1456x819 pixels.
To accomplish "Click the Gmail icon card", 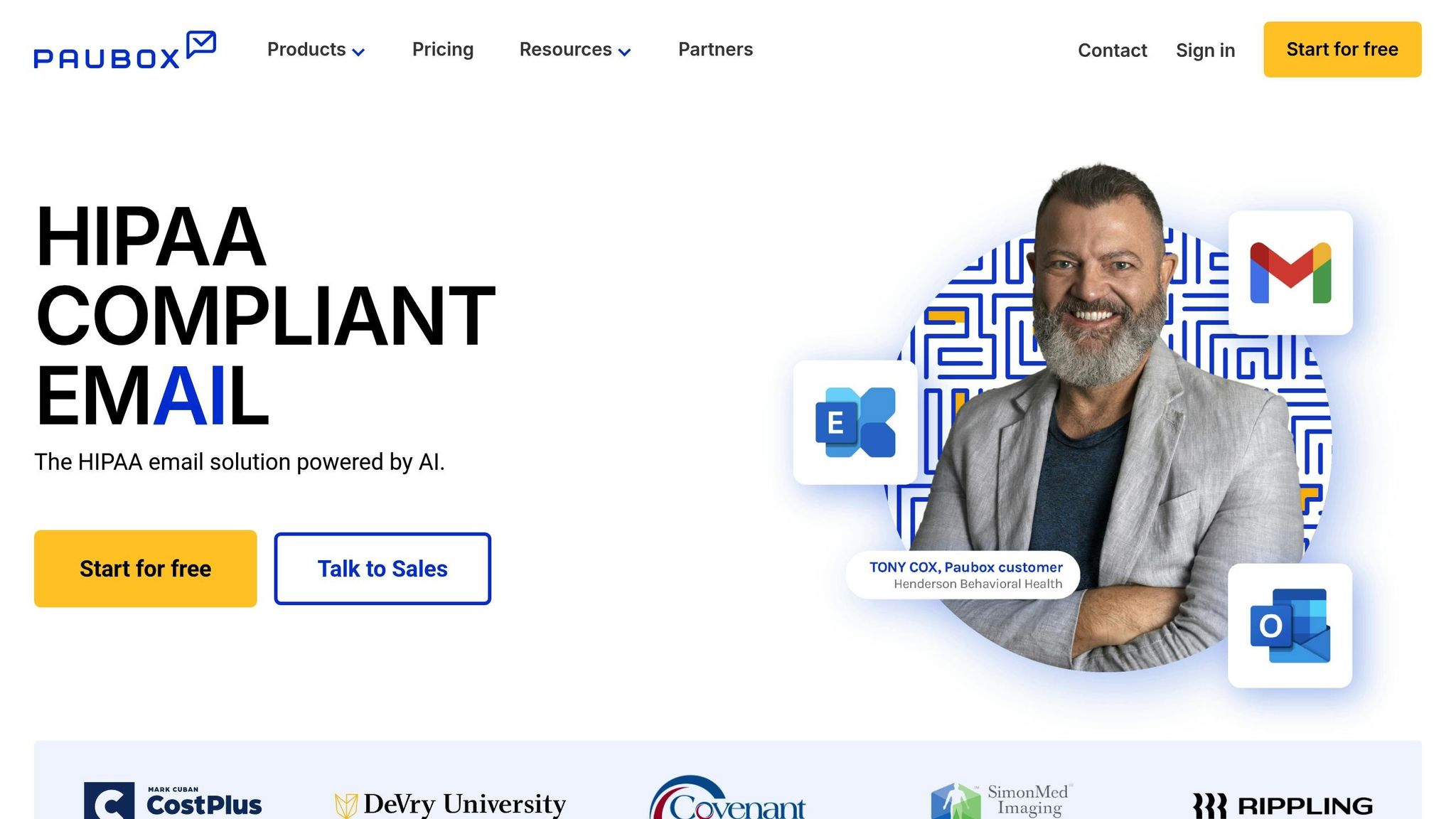I will tap(1290, 272).
